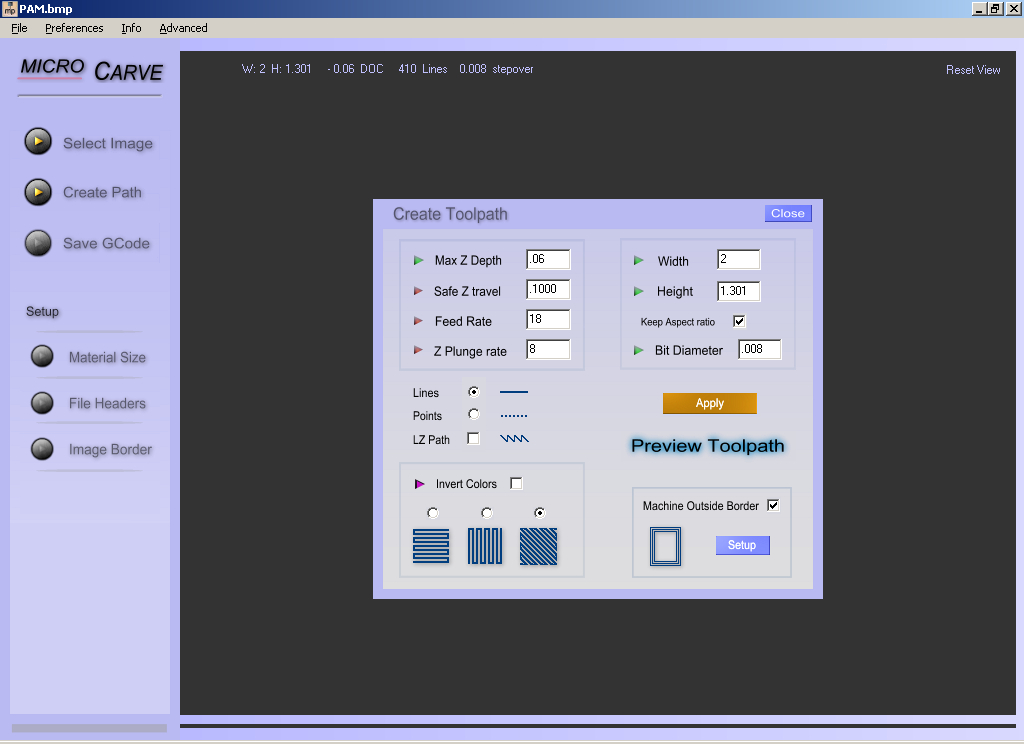This screenshot has width=1024, height=744.
Task: Click the purple arrow beside Invert Colors
Action: [420, 484]
